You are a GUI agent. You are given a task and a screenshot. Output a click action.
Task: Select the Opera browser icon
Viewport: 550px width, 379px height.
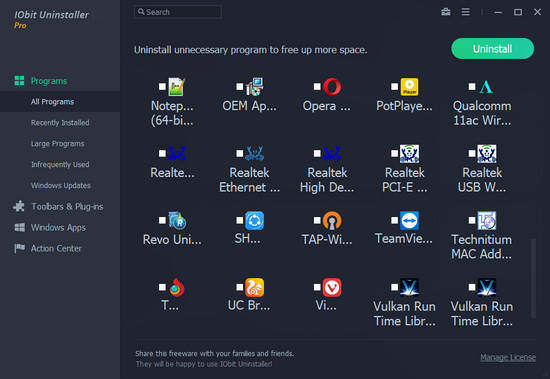(332, 87)
